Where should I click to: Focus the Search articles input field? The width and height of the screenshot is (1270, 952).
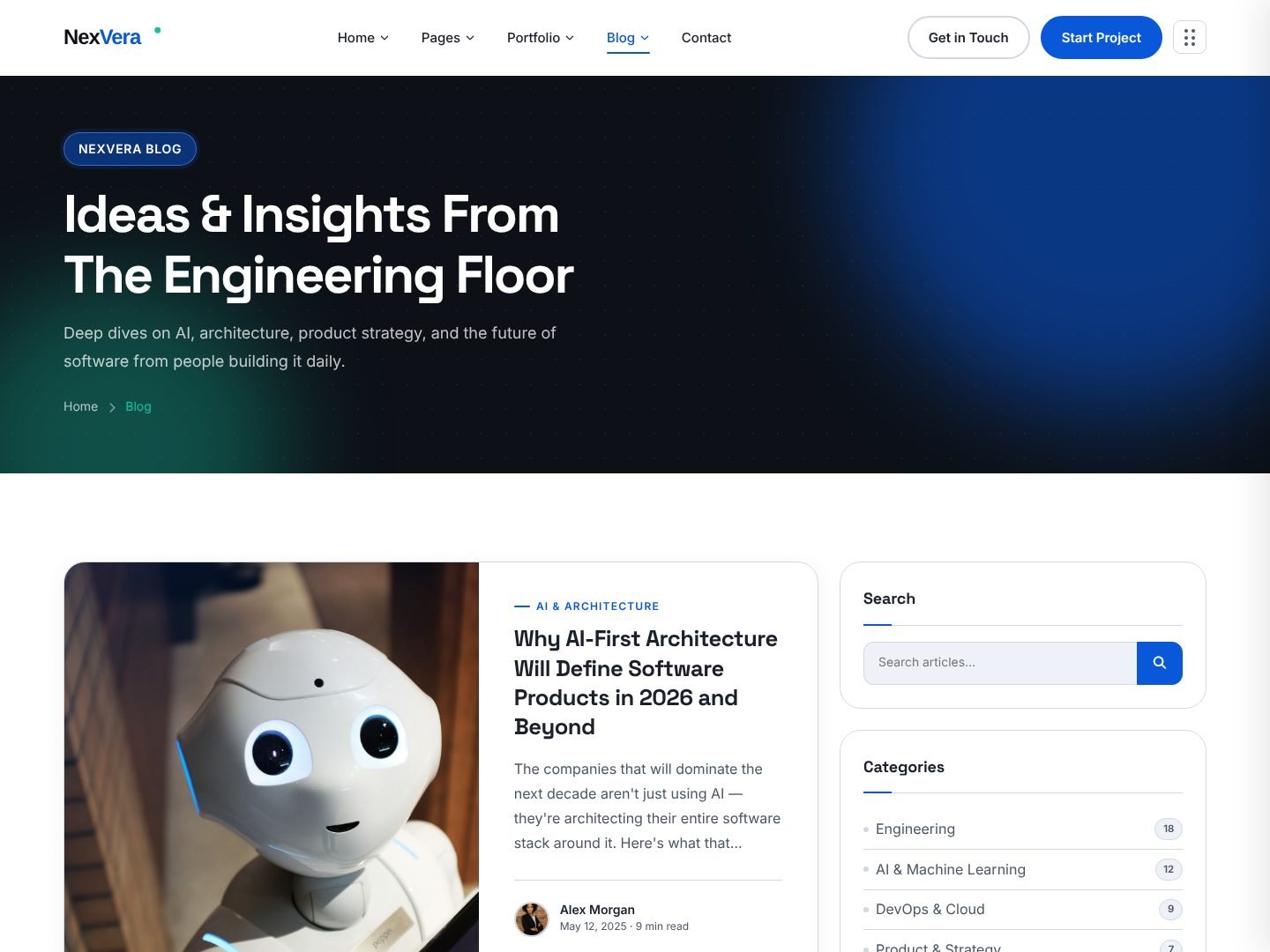pyautogui.click(x=1000, y=663)
